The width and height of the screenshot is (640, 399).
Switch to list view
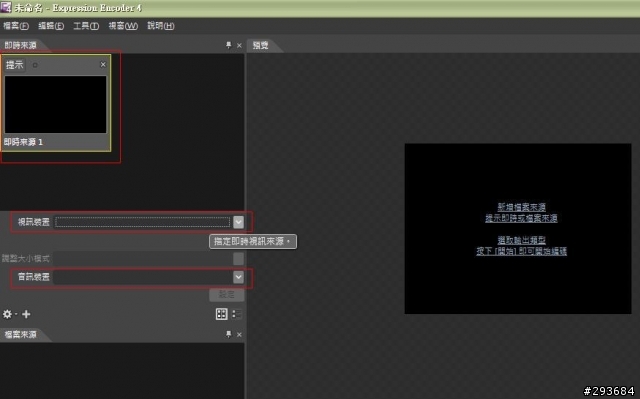pyautogui.click(x=236, y=314)
